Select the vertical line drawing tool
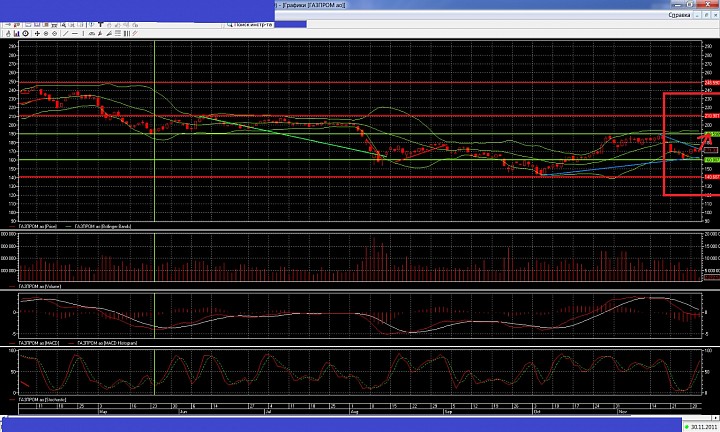 pos(83,34)
